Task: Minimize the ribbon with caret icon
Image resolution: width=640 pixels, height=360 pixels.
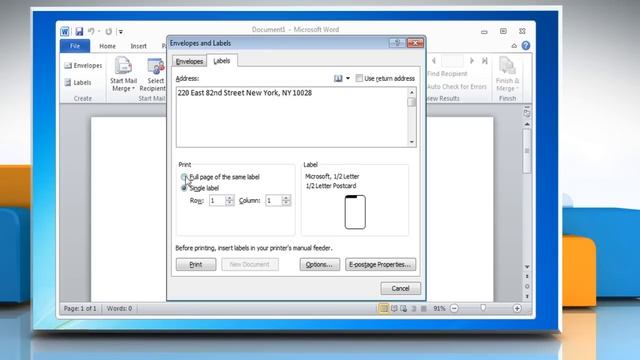Action: click(514, 46)
